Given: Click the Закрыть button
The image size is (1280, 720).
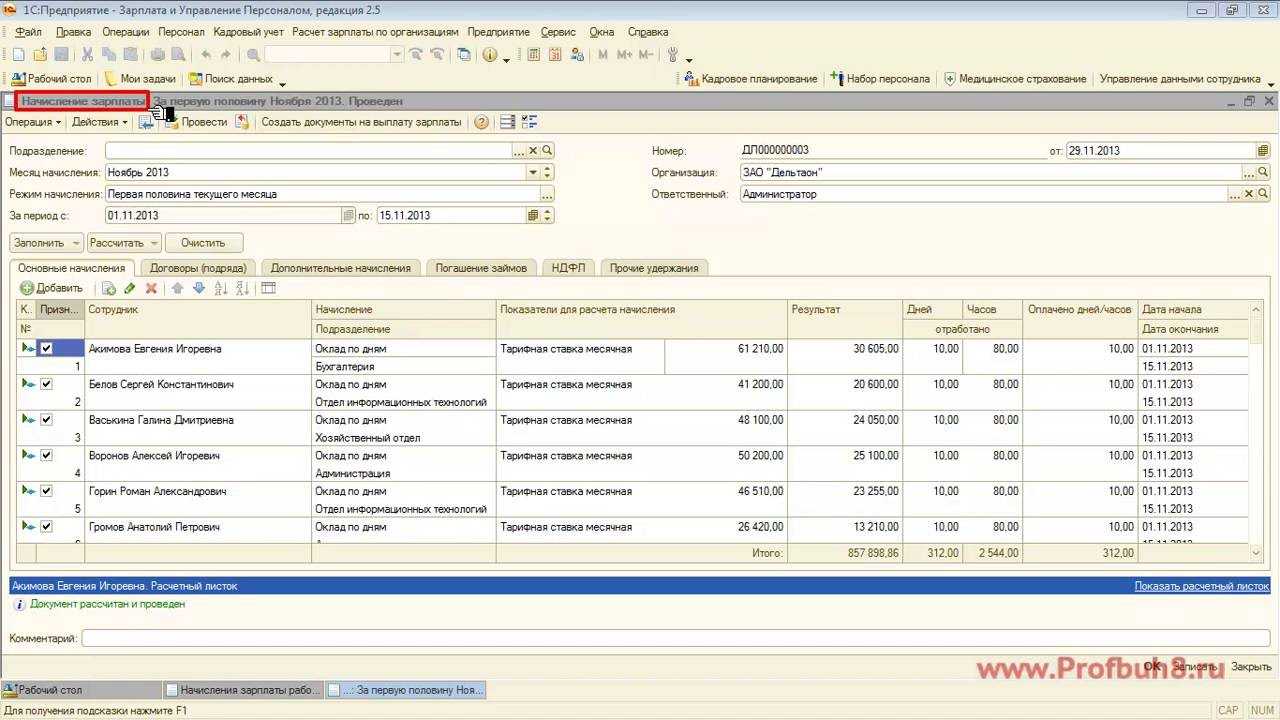Looking at the screenshot, I should click(x=1251, y=666).
